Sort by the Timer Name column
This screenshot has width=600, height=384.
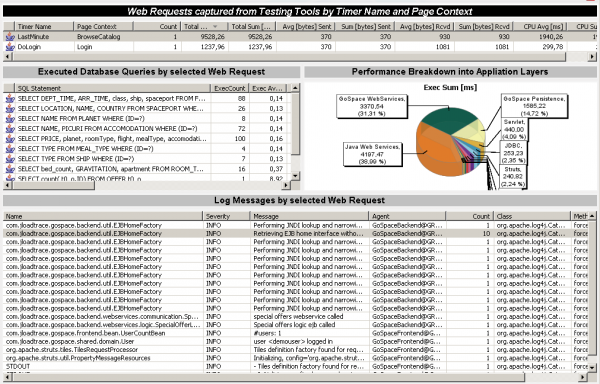[44, 26]
